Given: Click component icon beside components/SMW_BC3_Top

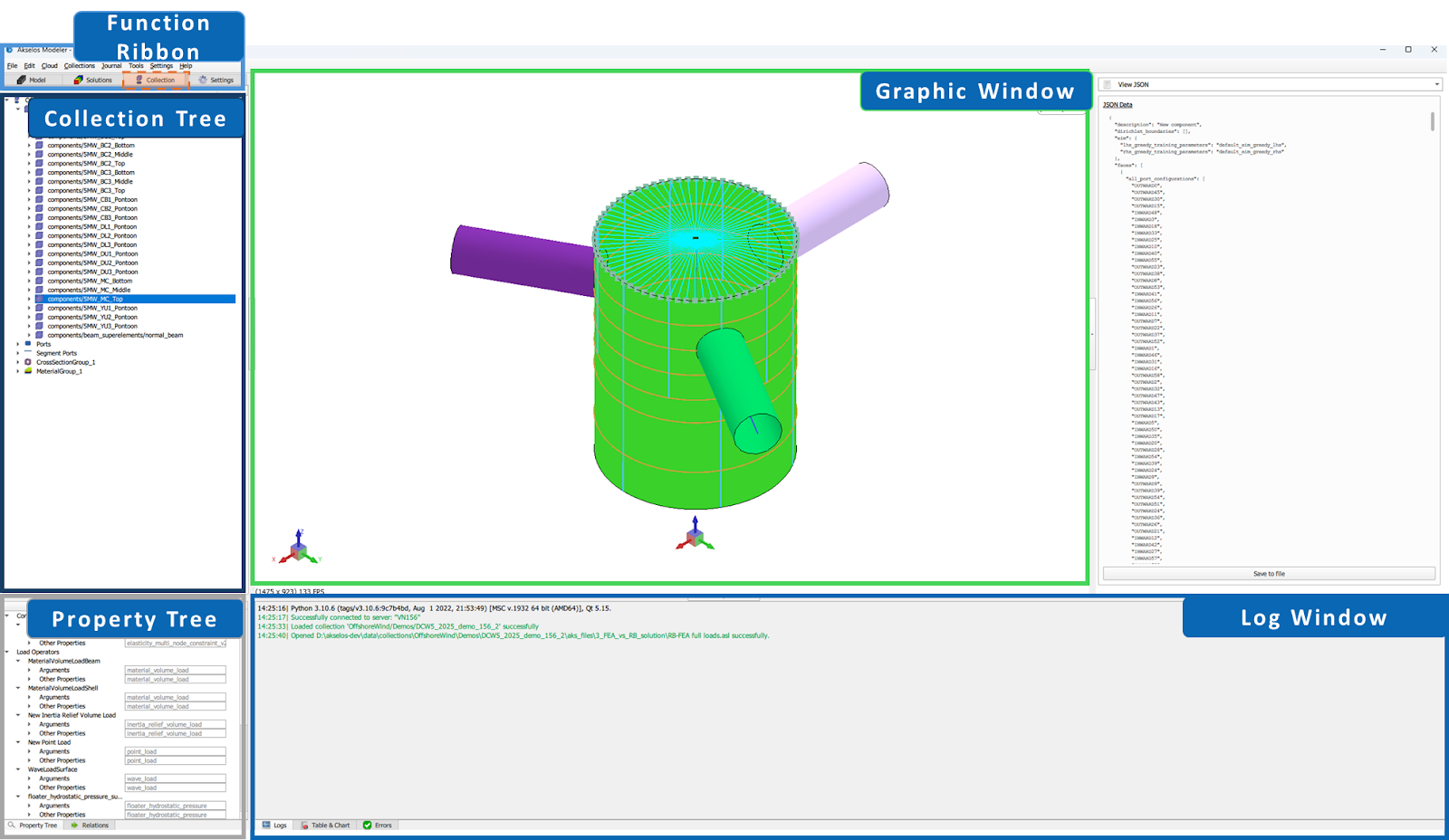Looking at the screenshot, I should 39,190.
